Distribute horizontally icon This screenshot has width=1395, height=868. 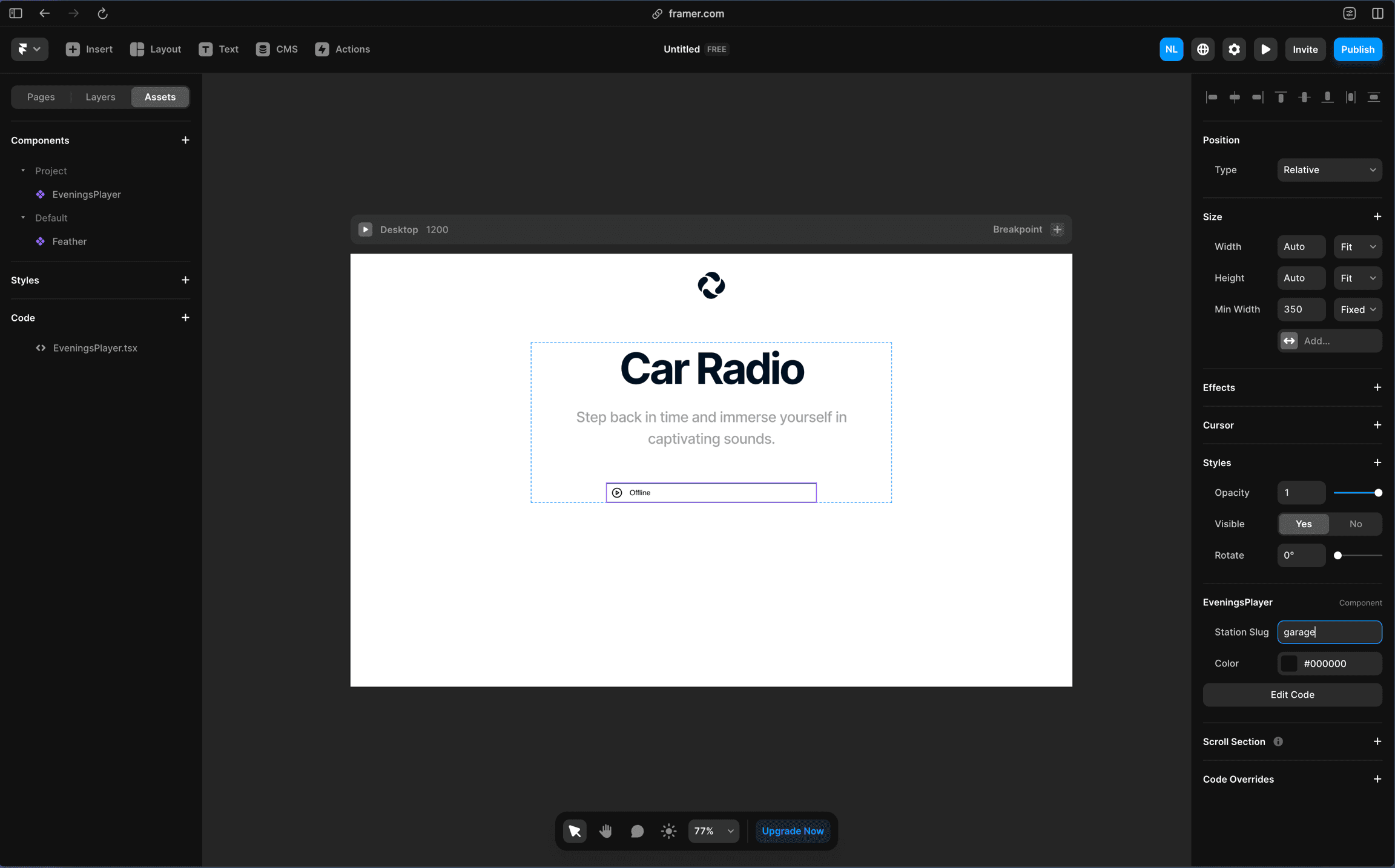[x=1351, y=97]
